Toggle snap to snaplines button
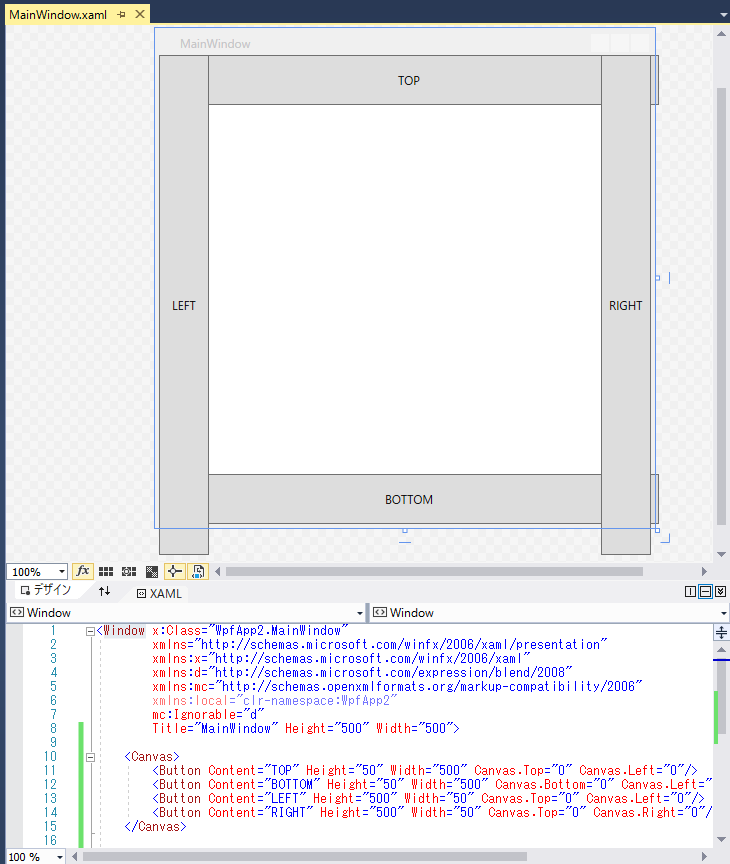The image size is (730, 864). coord(175,571)
